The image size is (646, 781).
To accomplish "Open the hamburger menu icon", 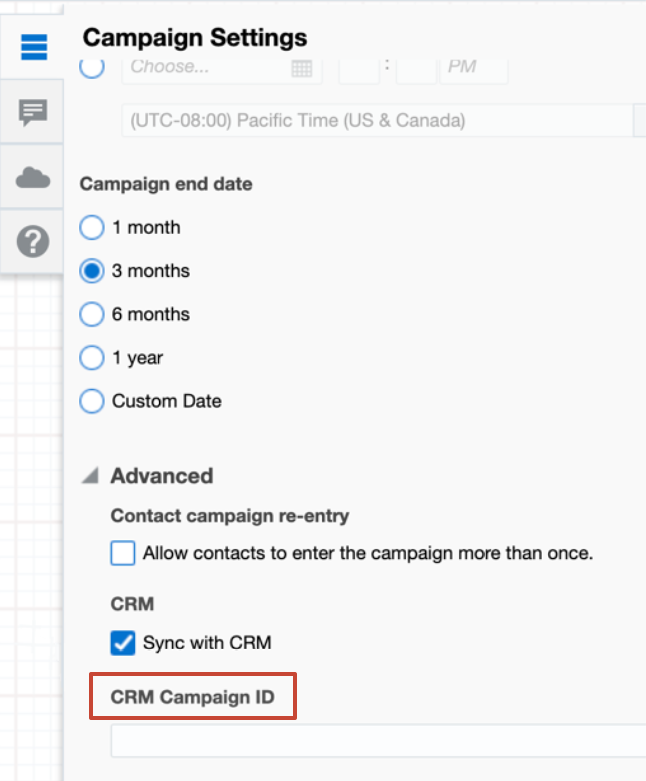I will [34, 47].
